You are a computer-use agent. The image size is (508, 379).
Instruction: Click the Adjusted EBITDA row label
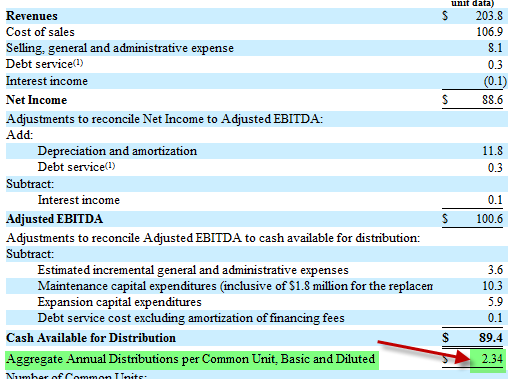point(54,219)
